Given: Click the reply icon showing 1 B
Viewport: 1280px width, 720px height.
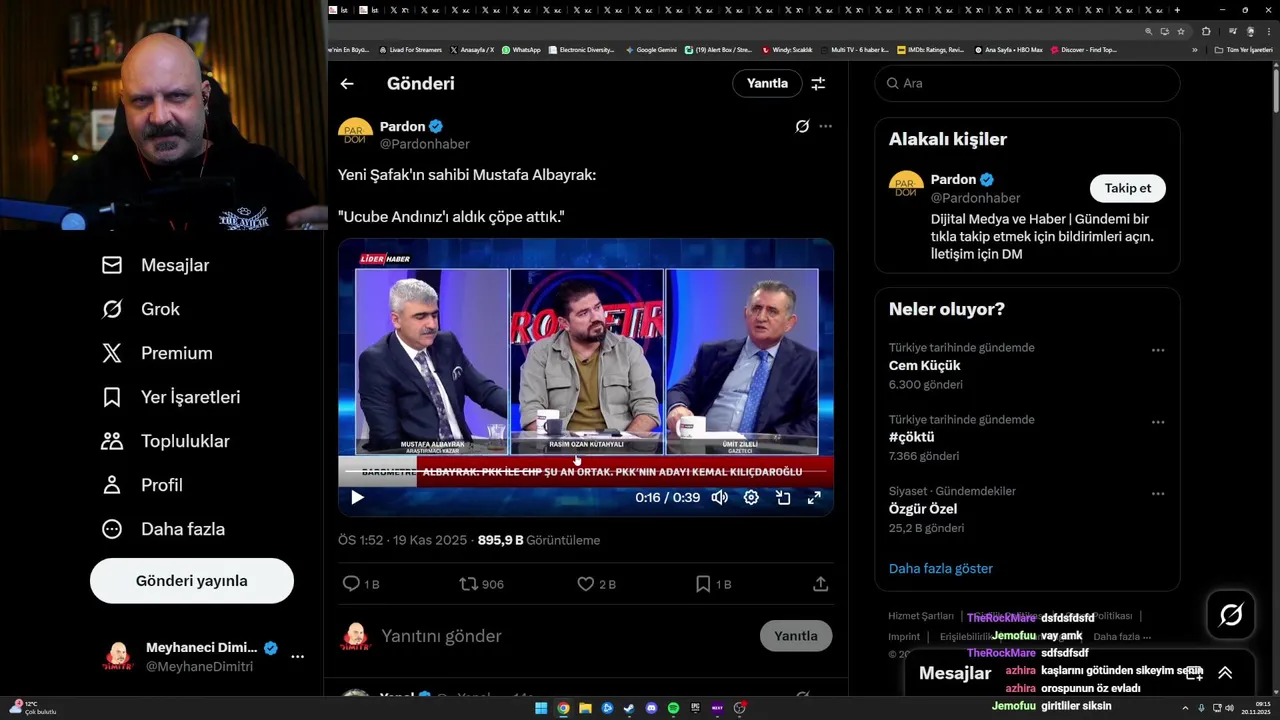Looking at the screenshot, I should coord(361,584).
